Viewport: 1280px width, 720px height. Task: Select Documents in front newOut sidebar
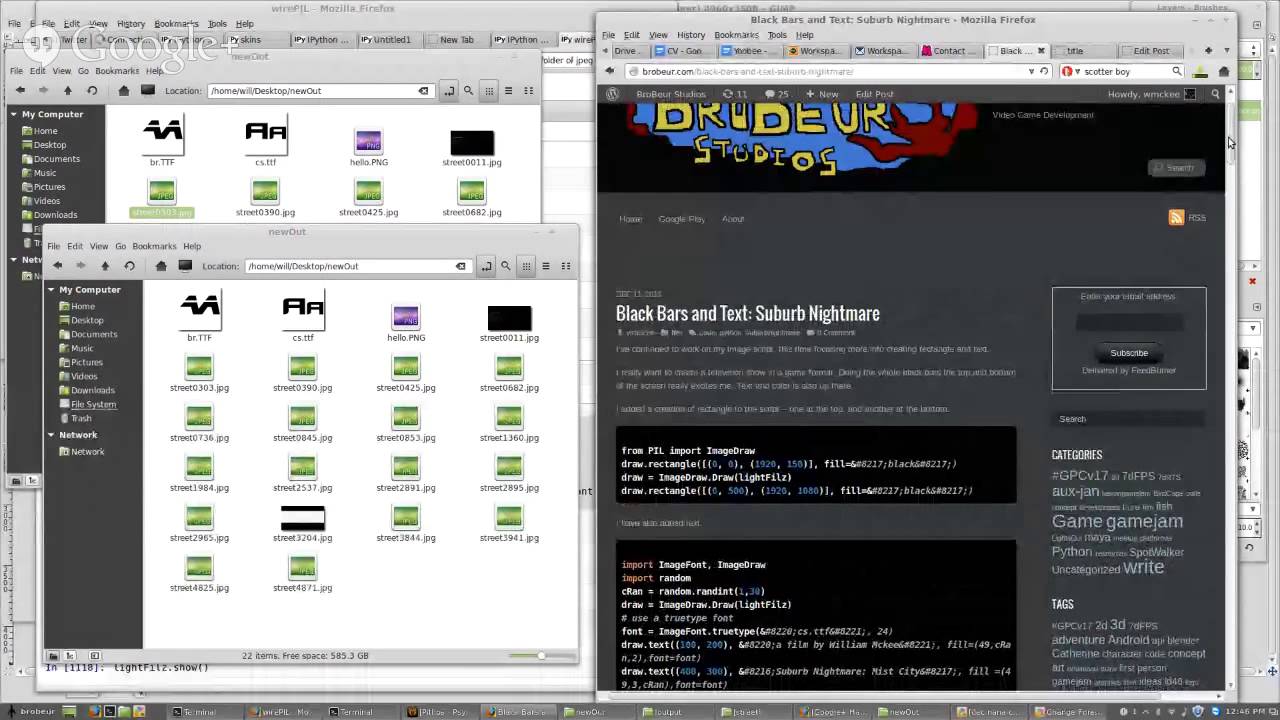pyautogui.click(x=94, y=334)
